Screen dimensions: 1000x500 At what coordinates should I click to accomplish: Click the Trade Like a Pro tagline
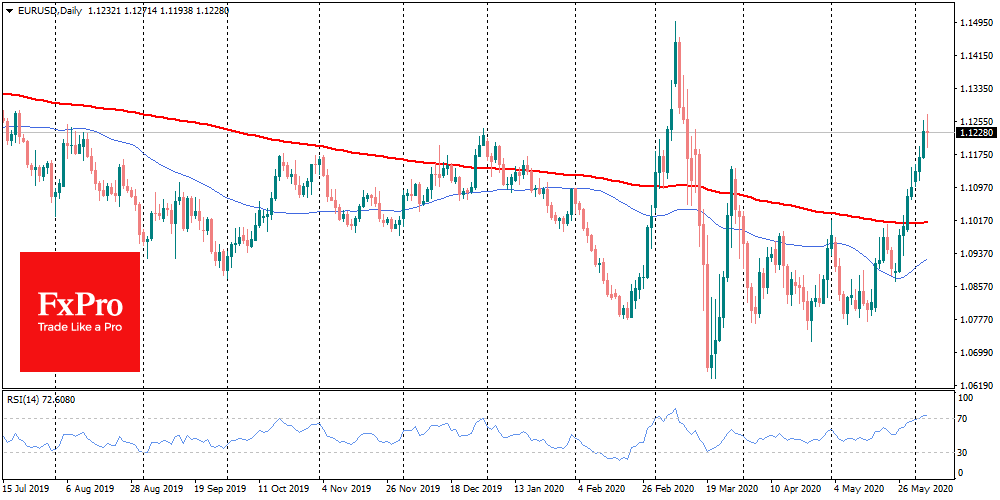tap(80, 327)
